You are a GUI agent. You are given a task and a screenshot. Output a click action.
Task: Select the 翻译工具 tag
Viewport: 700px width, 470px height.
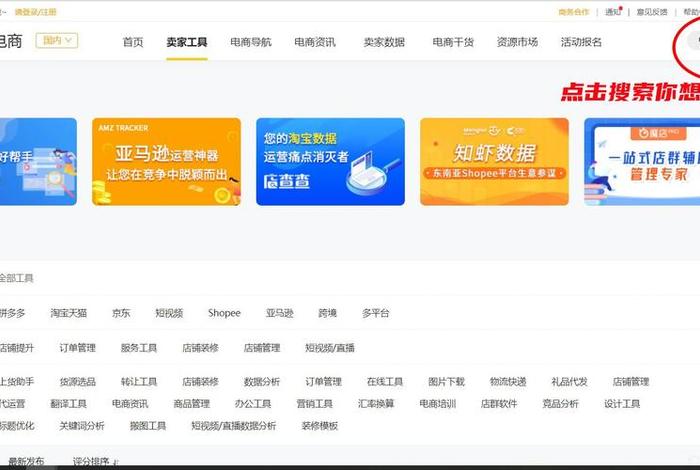pyautogui.click(x=68, y=403)
